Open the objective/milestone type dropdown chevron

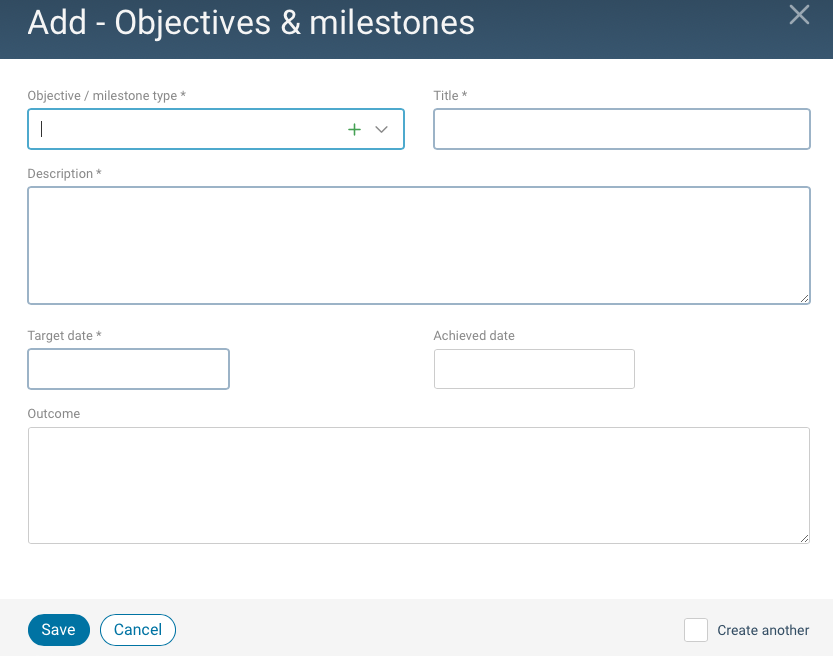(381, 129)
